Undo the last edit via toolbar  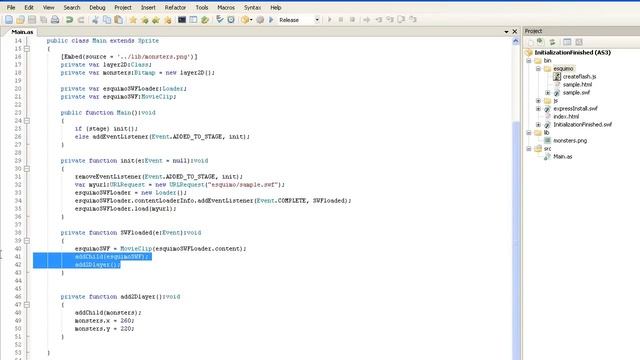pyautogui.click(x=69, y=20)
